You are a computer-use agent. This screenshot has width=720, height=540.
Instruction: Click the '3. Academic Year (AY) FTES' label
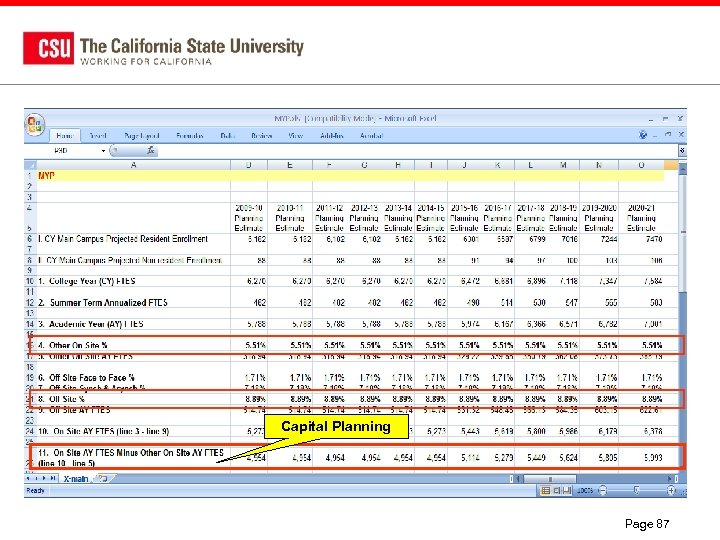coord(90,324)
